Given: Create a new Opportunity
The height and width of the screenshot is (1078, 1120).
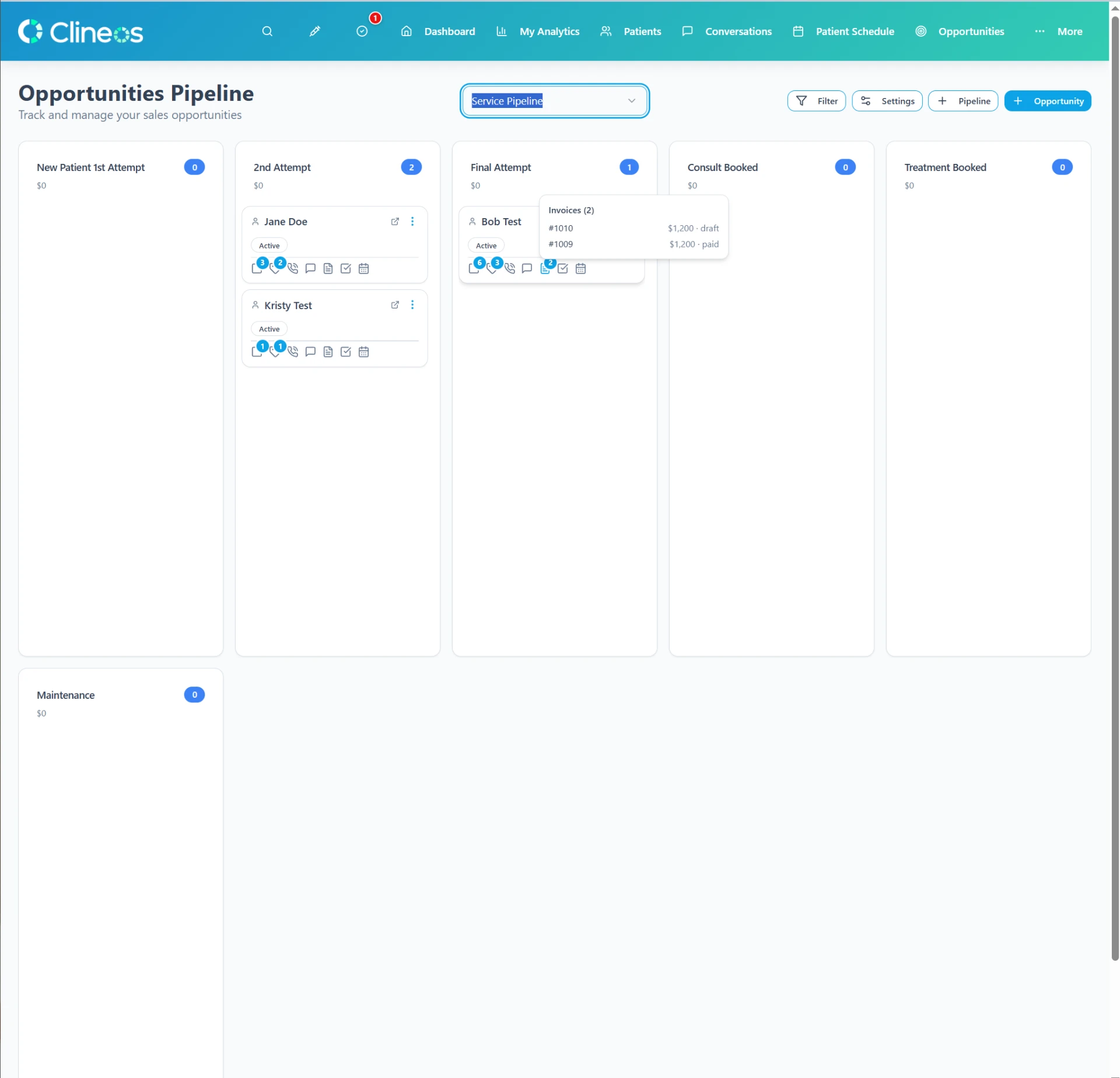Looking at the screenshot, I should [x=1048, y=101].
